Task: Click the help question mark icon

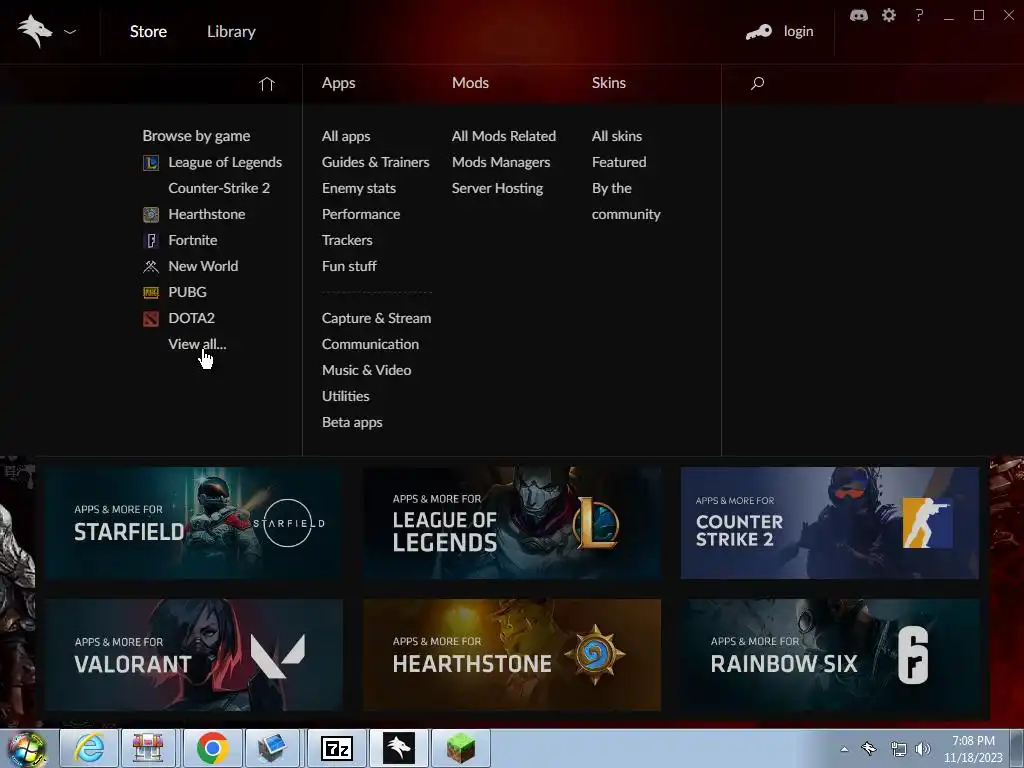Action: tap(919, 15)
